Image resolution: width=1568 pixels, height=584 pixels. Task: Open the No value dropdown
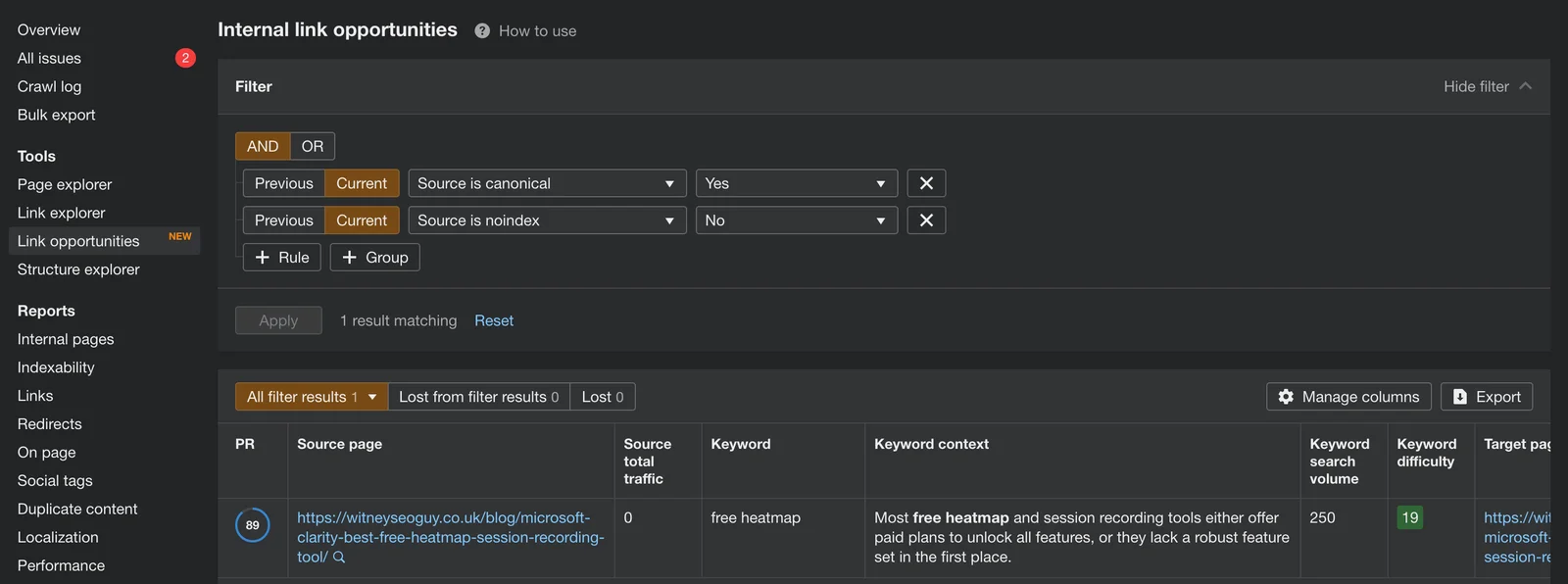click(x=797, y=220)
